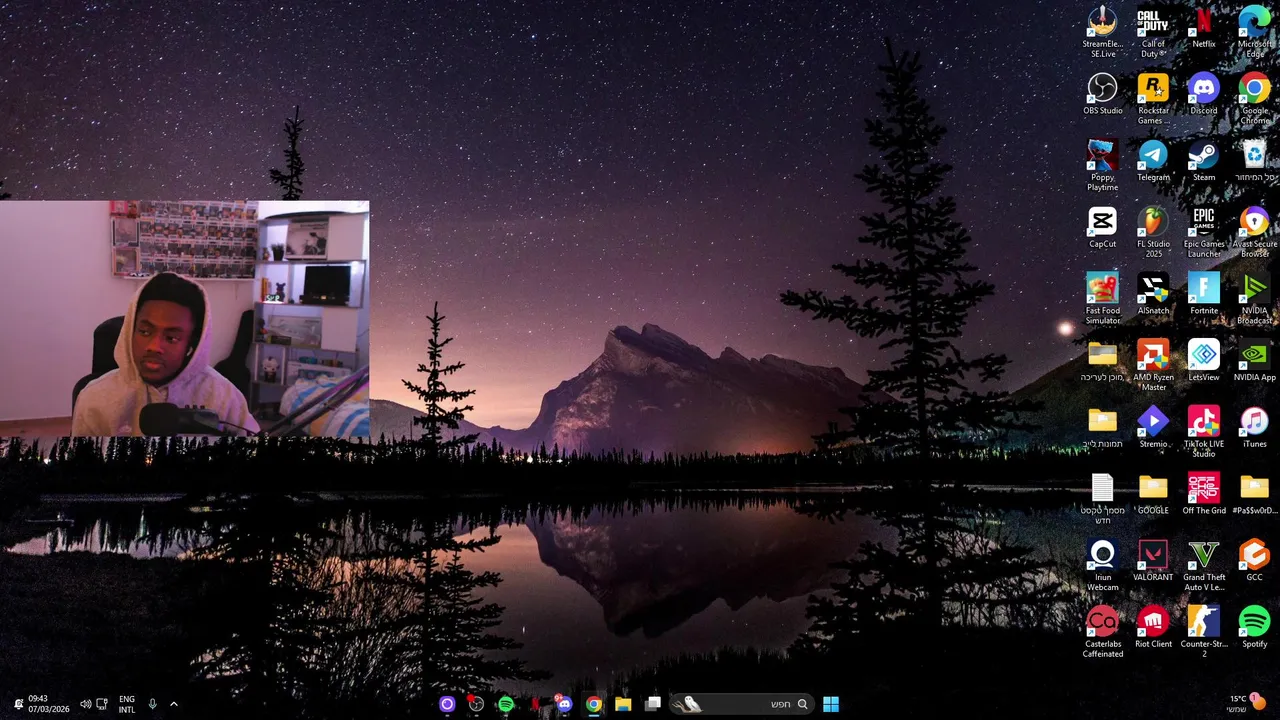Click the microphone tray icon
Image resolution: width=1280 pixels, height=720 pixels.
coord(152,704)
